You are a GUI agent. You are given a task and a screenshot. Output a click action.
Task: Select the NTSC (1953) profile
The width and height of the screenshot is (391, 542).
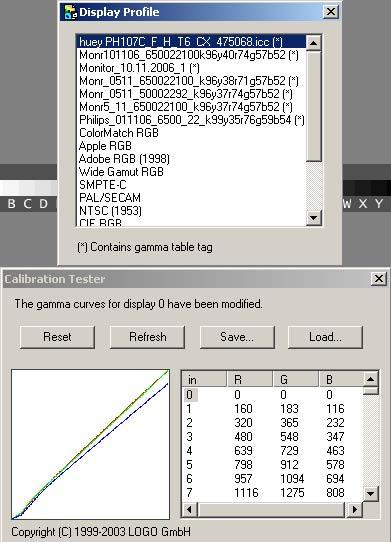191,211
